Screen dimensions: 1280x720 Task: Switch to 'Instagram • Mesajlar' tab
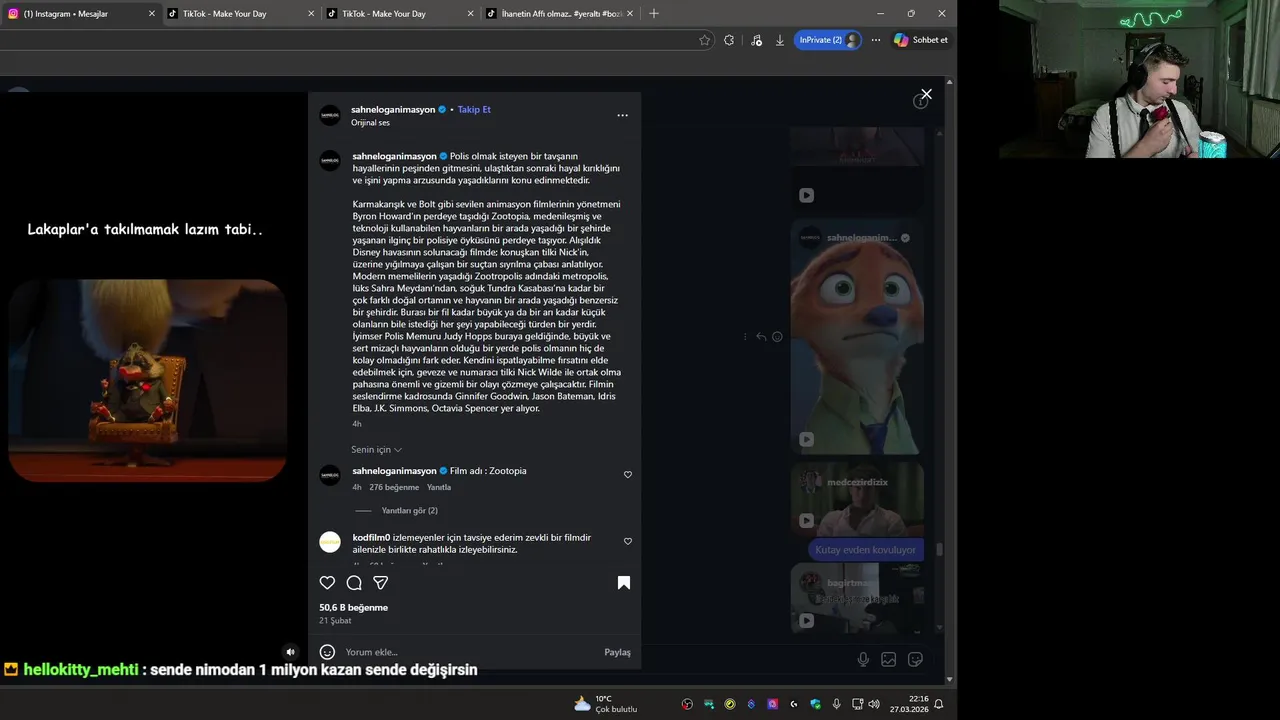point(80,14)
